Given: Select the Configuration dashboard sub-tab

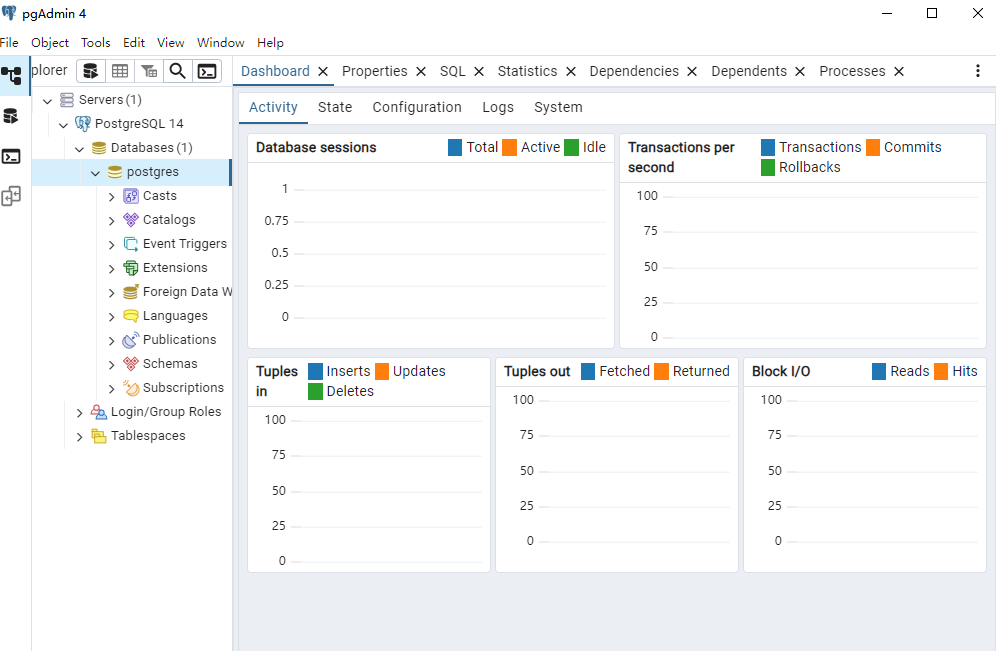Looking at the screenshot, I should pos(417,107).
